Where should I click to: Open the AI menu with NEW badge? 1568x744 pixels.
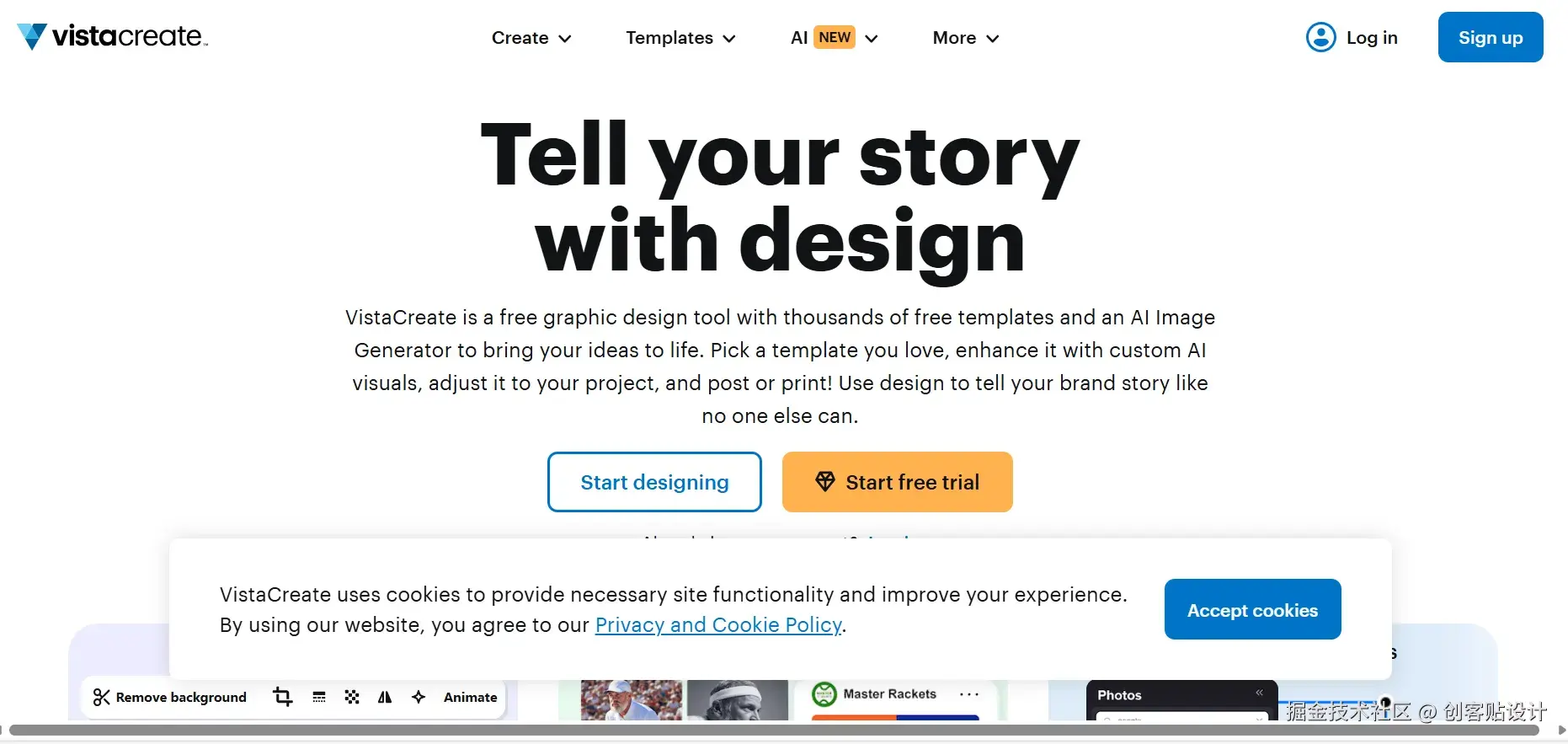(834, 38)
